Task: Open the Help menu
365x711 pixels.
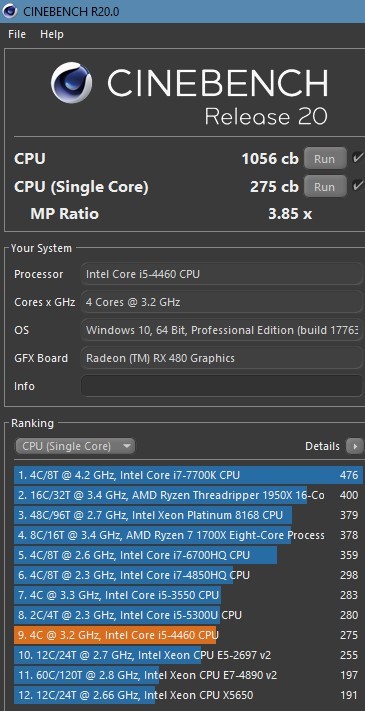Action: click(x=52, y=34)
